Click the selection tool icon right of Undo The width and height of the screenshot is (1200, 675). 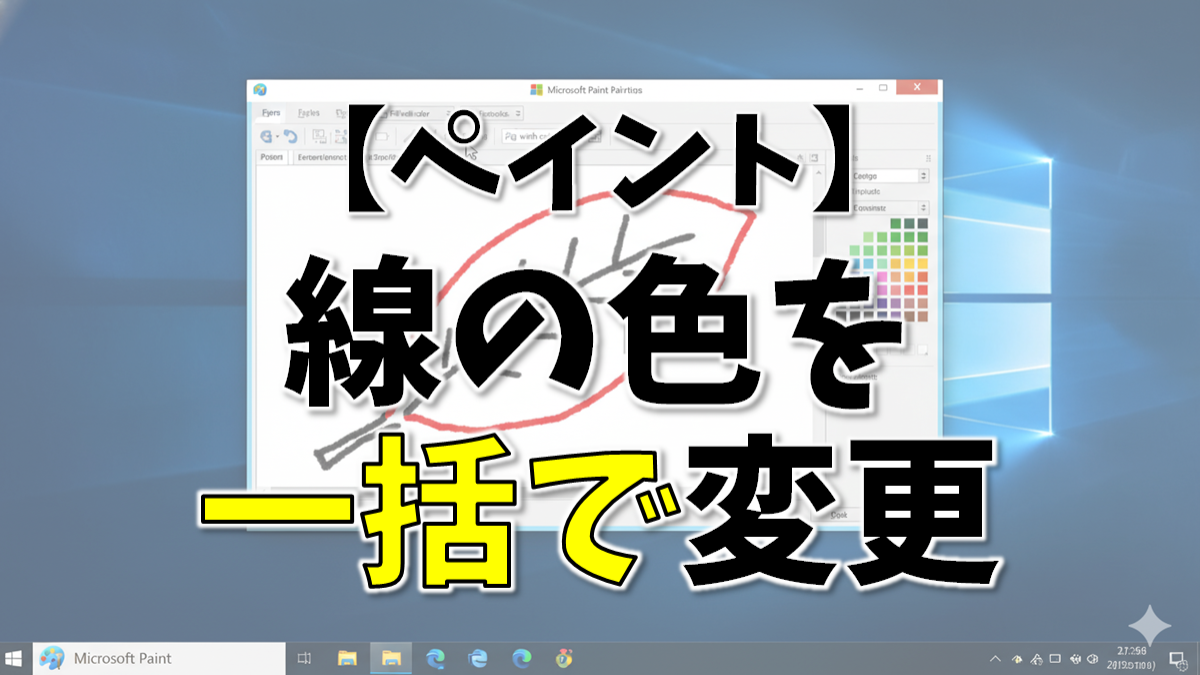319,137
